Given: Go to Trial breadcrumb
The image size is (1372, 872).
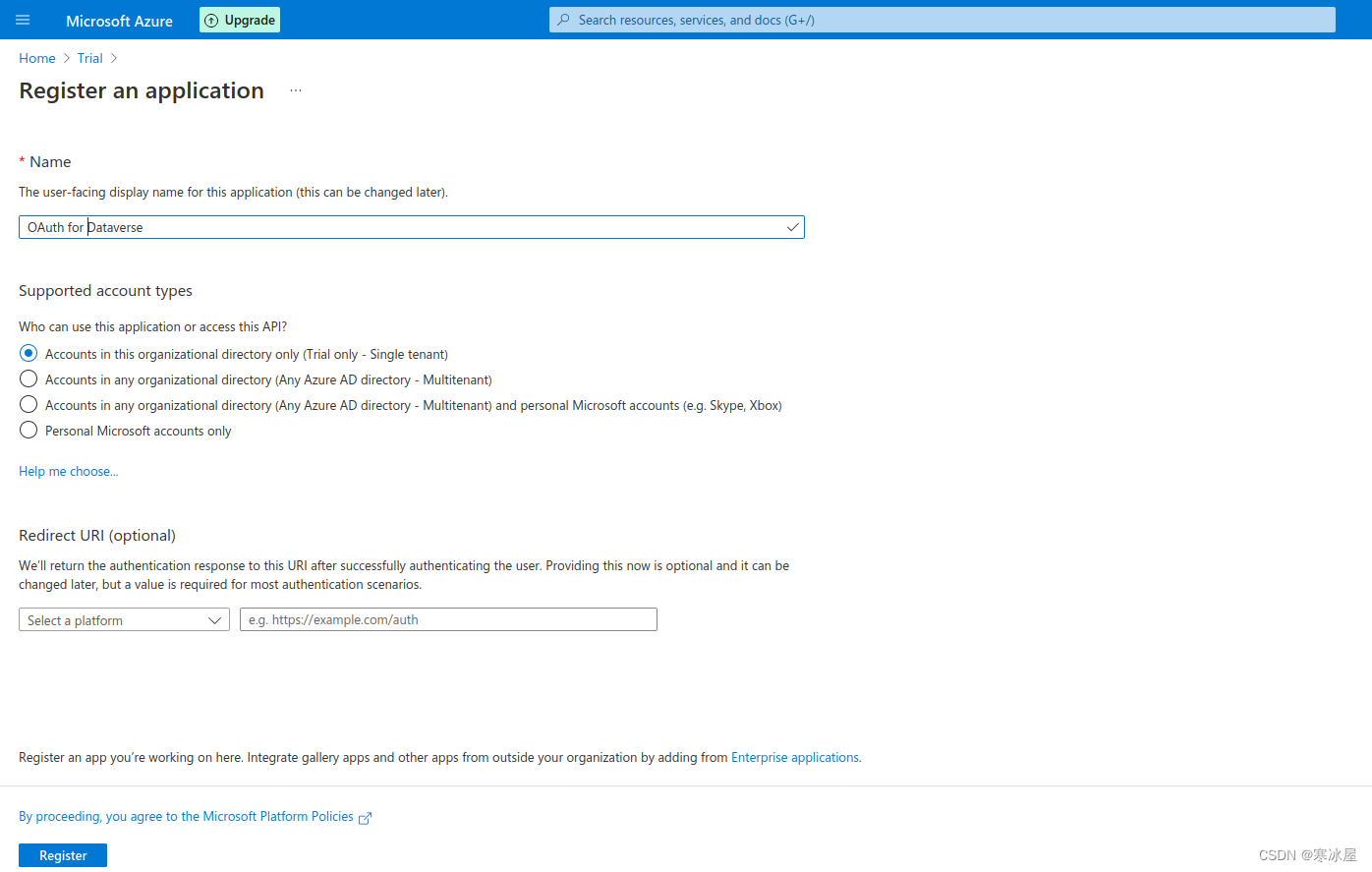Looking at the screenshot, I should coord(90,58).
